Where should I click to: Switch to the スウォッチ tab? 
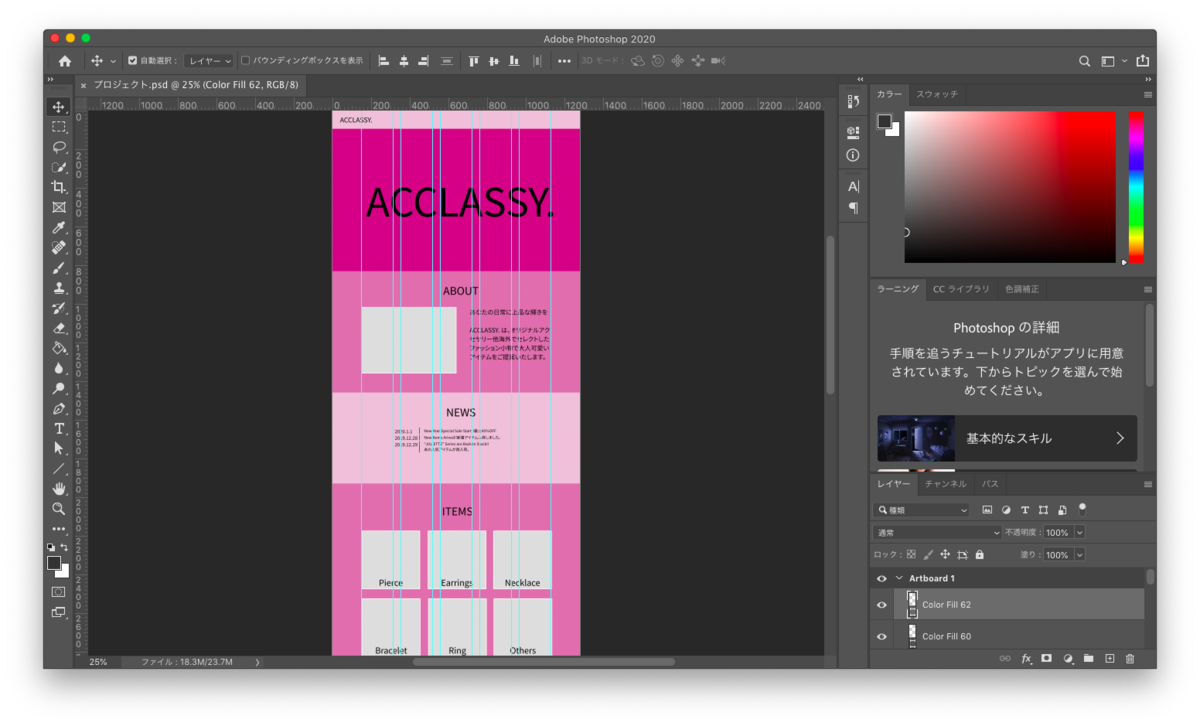tap(937, 94)
